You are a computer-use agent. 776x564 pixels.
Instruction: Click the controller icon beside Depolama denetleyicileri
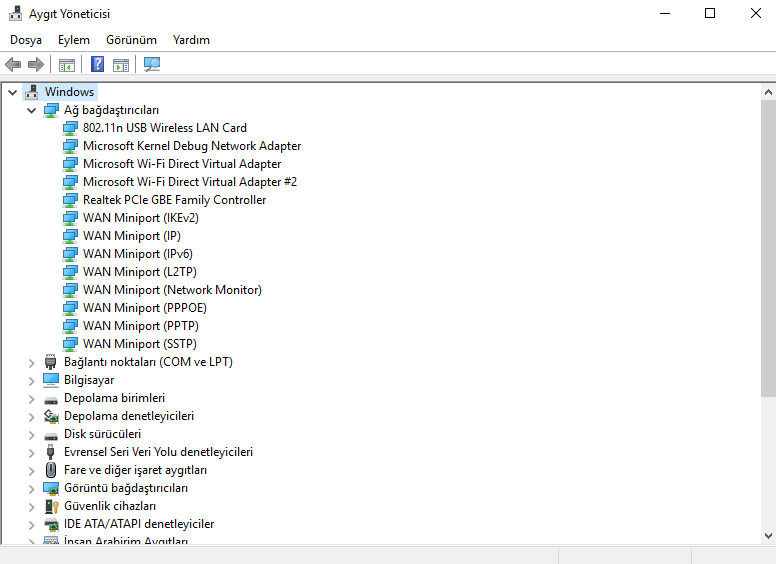[51, 416]
